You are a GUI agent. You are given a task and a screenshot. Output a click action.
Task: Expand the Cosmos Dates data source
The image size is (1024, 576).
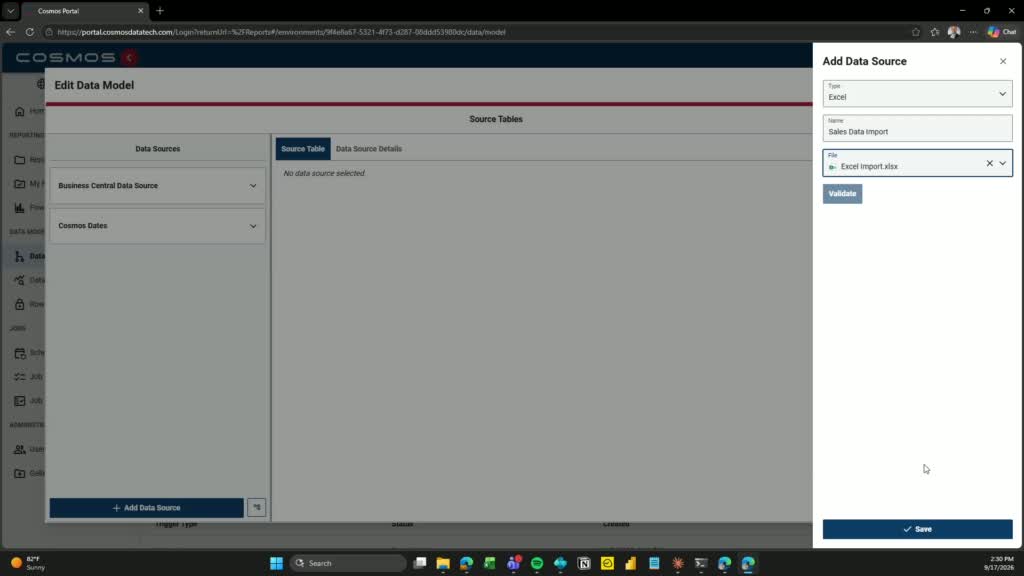pyautogui.click(x=157, y=226)
